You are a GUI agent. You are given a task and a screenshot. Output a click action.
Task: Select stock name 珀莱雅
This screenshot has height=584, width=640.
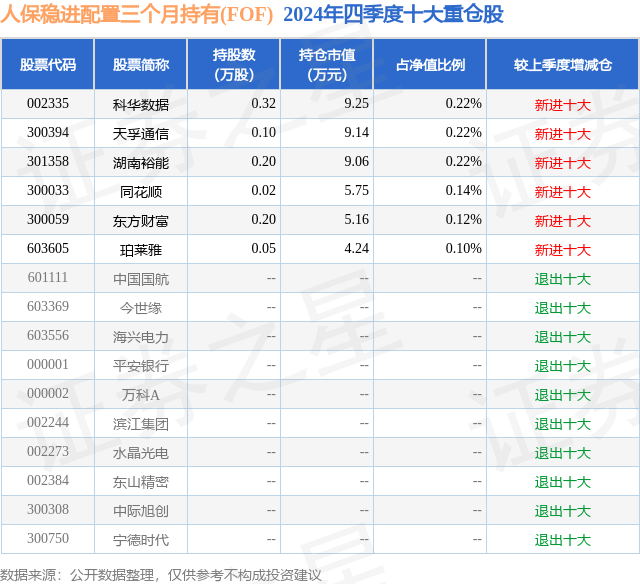141,250
